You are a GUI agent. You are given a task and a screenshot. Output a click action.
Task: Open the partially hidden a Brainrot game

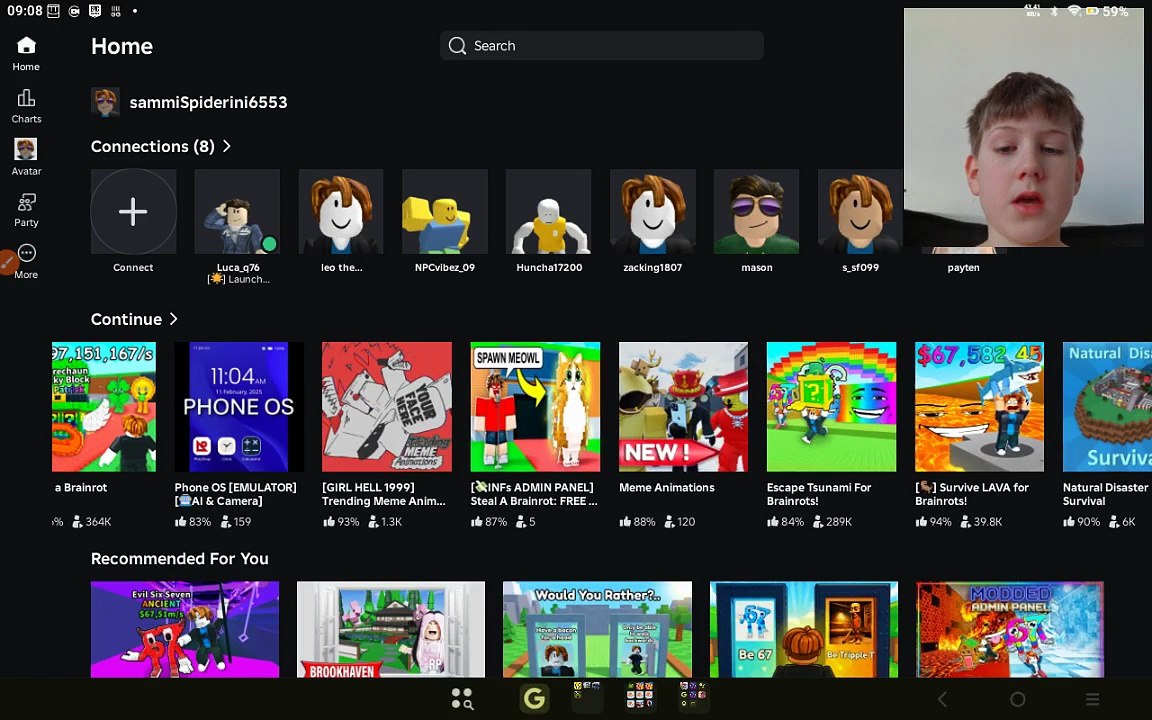point(104,406)
